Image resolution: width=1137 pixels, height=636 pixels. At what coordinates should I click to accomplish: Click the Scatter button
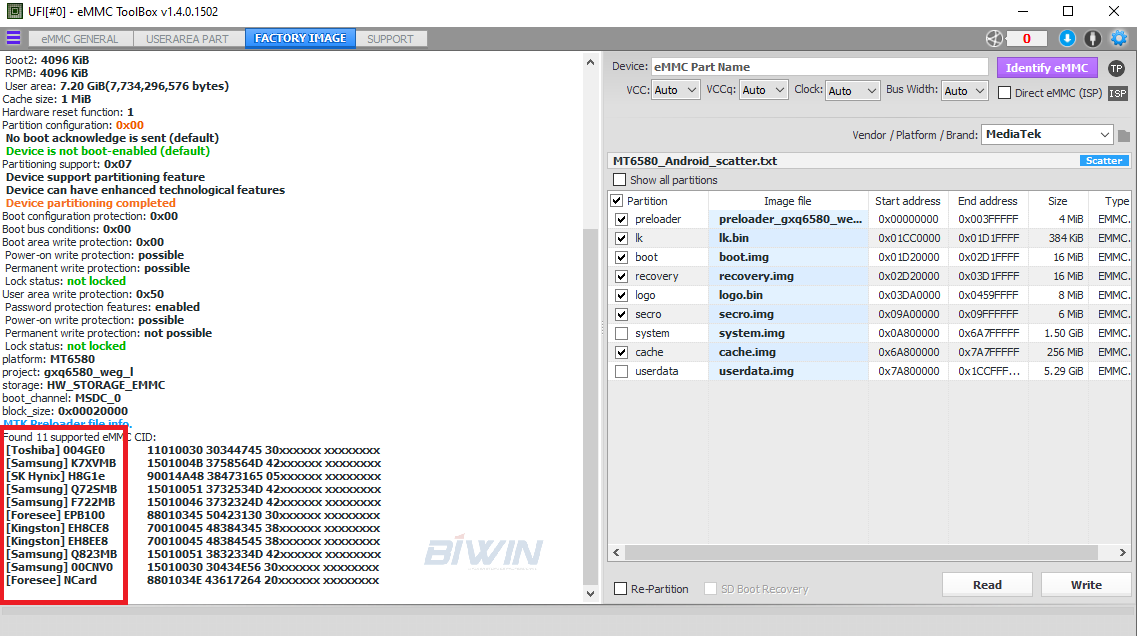1104,160
